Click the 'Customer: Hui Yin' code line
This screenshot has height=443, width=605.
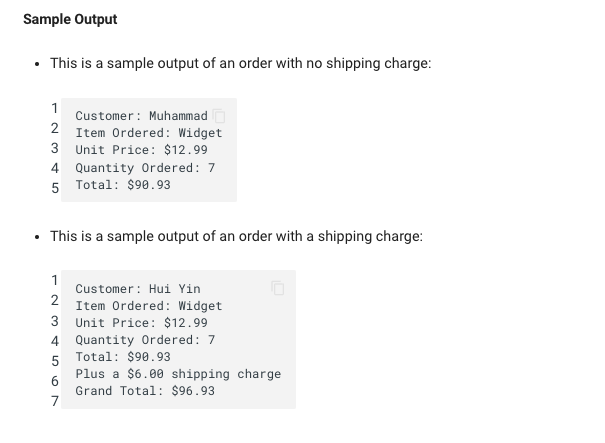(x=138, y=289)
